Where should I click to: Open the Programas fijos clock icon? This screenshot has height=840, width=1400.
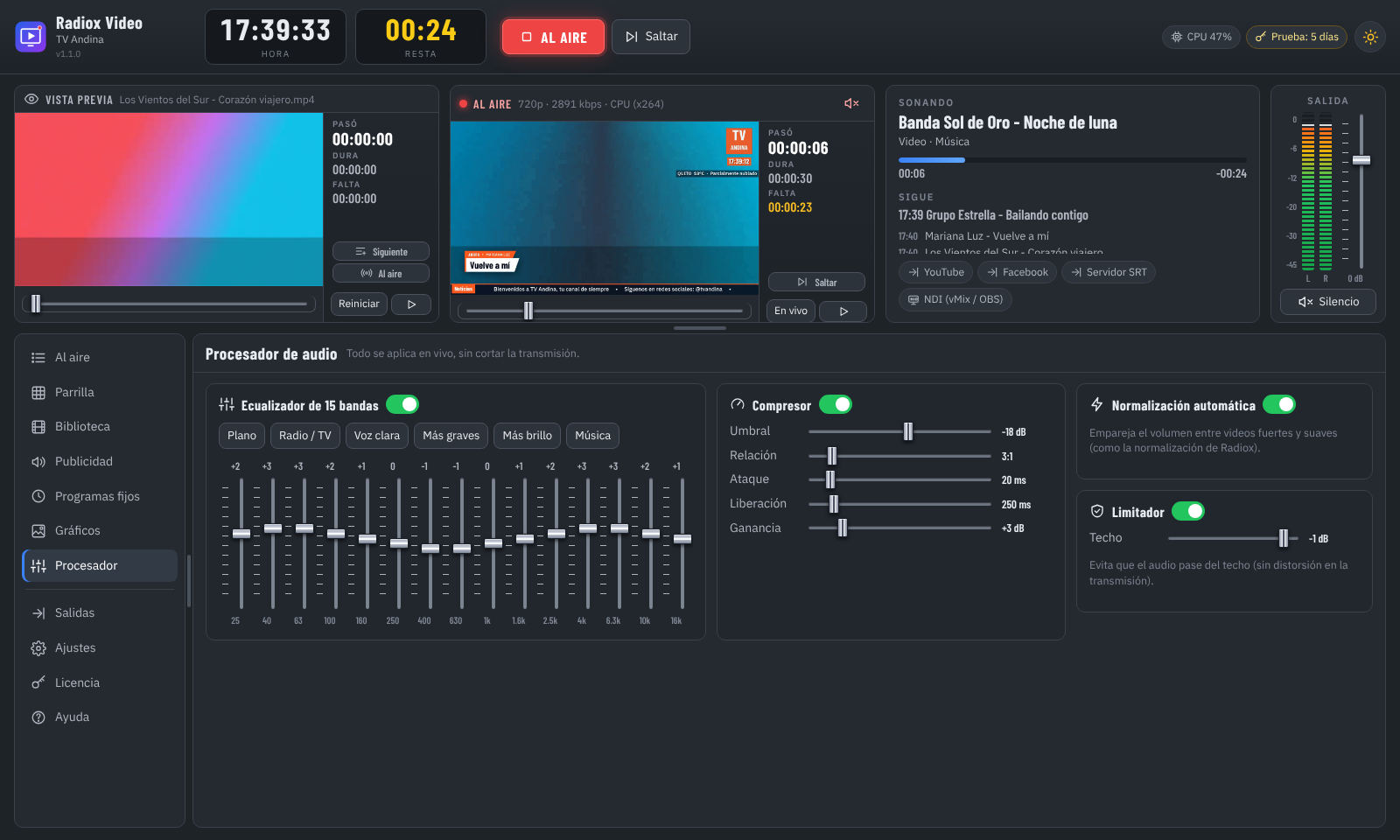point(38,496)
